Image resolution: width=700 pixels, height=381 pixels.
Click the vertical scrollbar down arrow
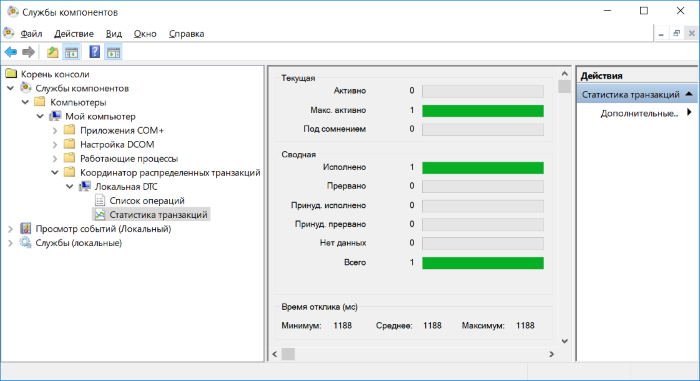pos(565,341)
